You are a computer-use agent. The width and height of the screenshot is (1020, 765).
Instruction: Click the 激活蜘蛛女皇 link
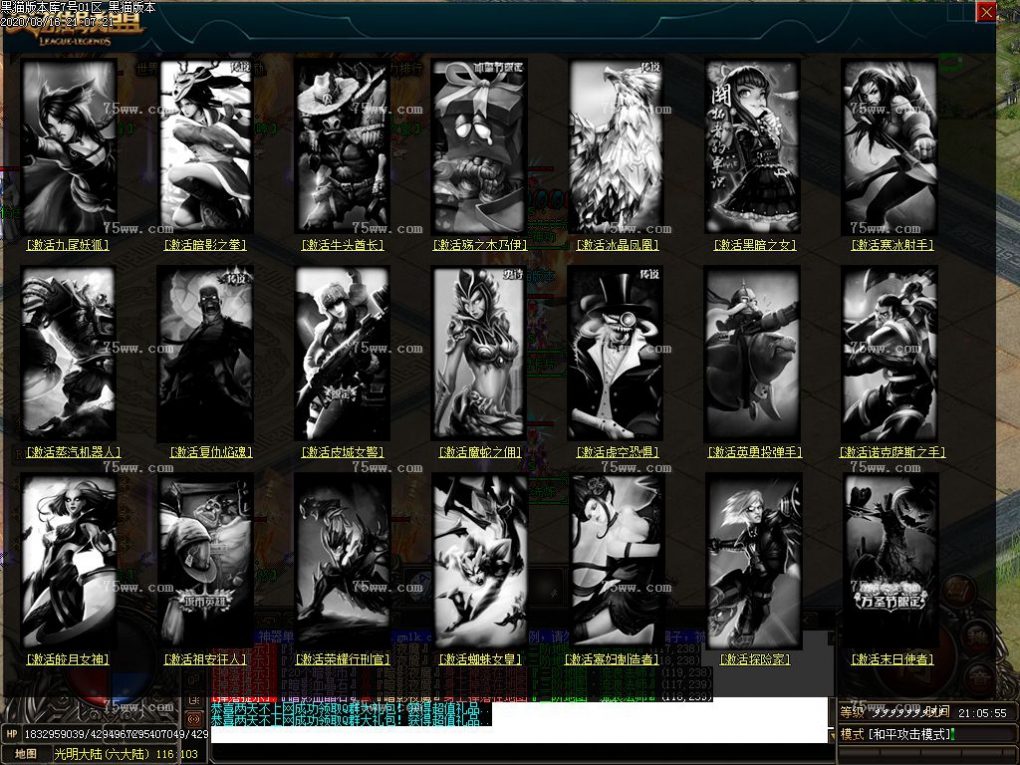tap(479, 659)
